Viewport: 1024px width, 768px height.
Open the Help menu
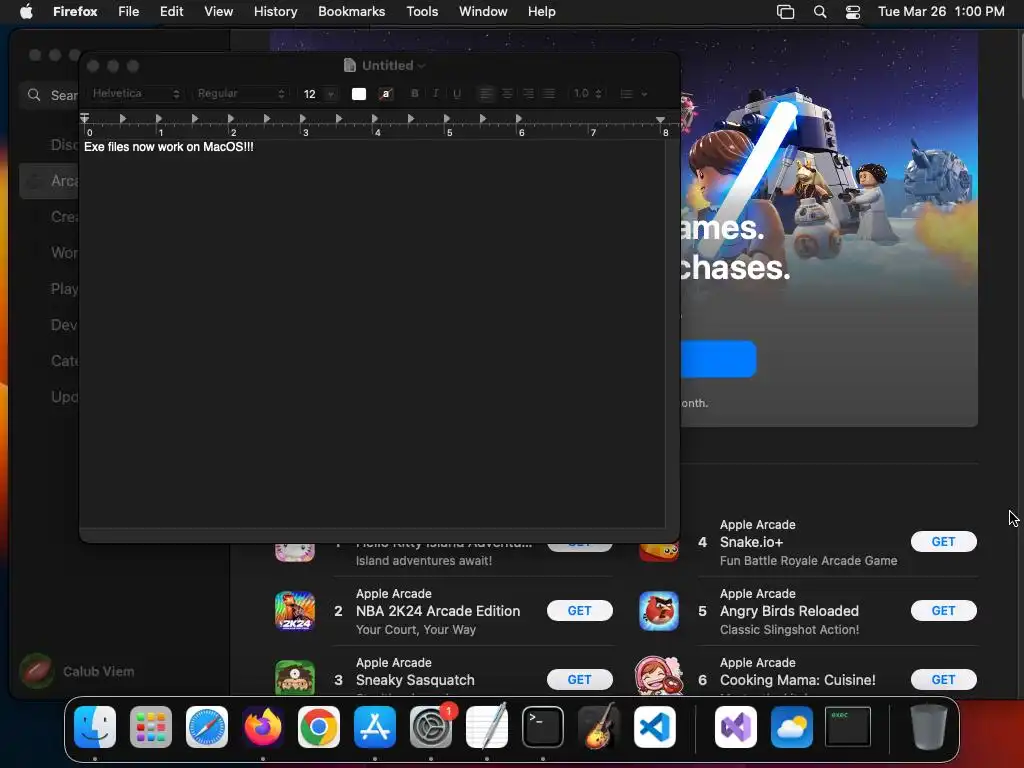(x=541, y=12)
